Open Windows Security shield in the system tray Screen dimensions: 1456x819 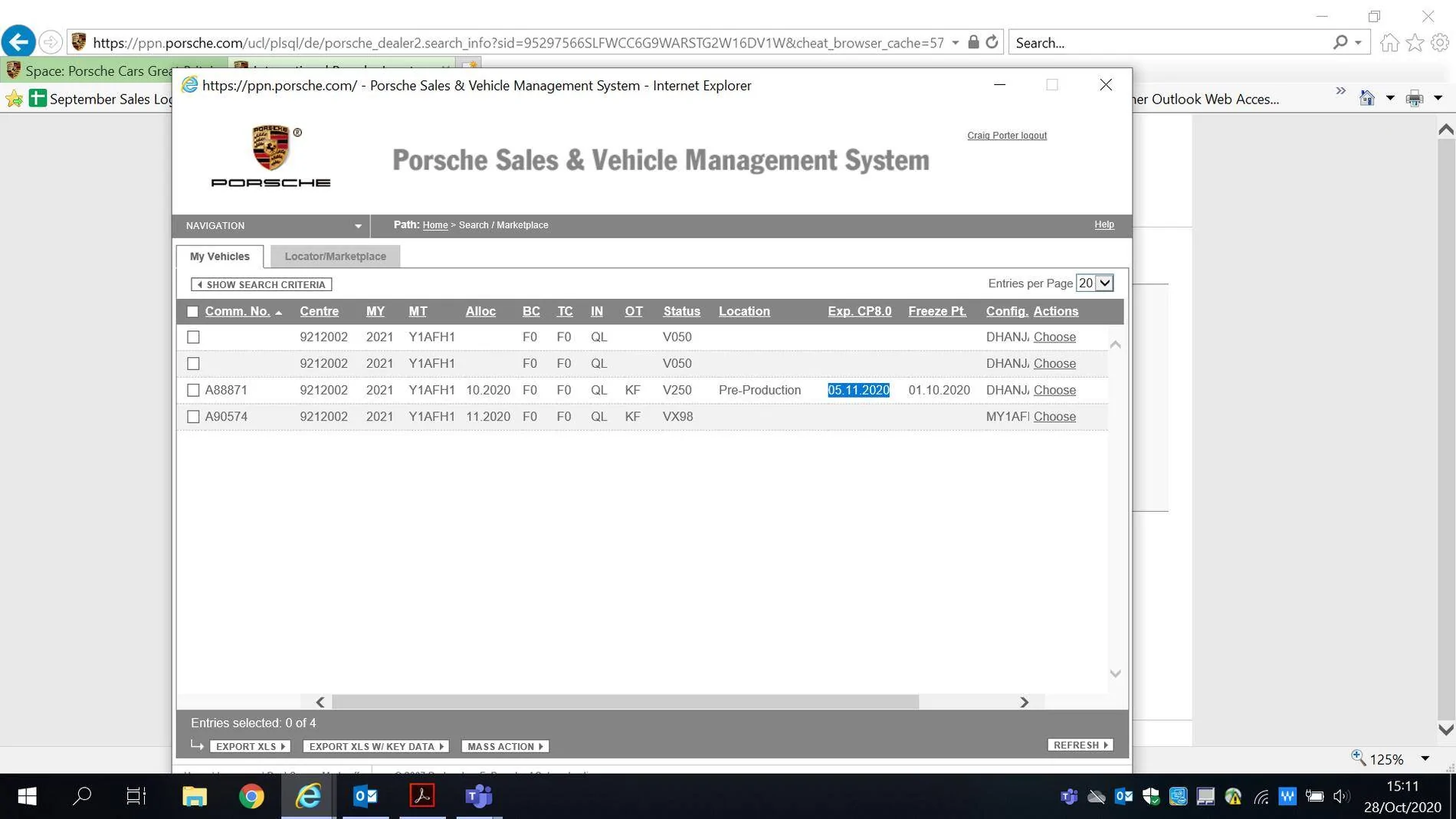pyautogui.click(x=1151, y=797)
